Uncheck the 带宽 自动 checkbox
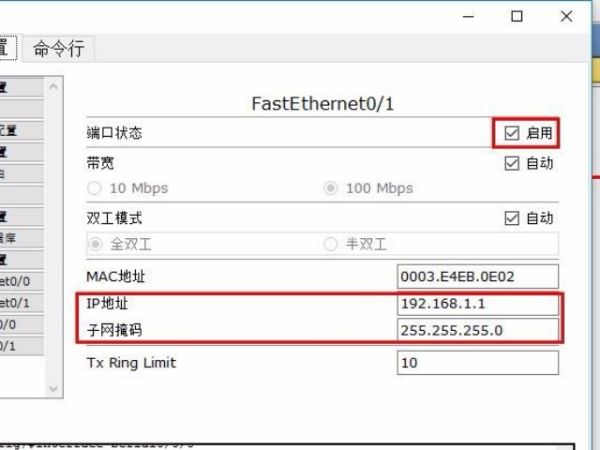 512,163
